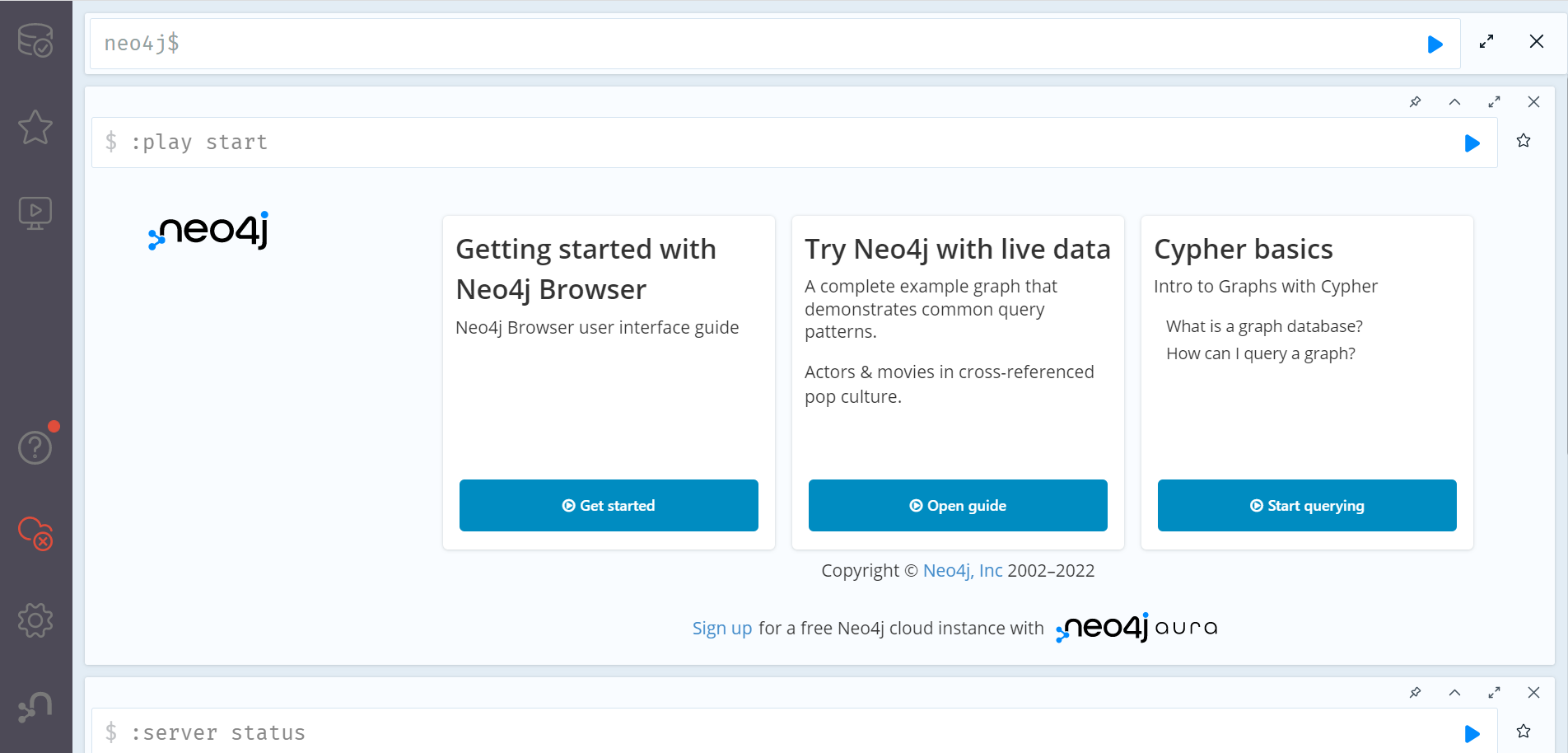Click the Open guide button
Viewport: 1568px width, 753px height.
(958, 505)
